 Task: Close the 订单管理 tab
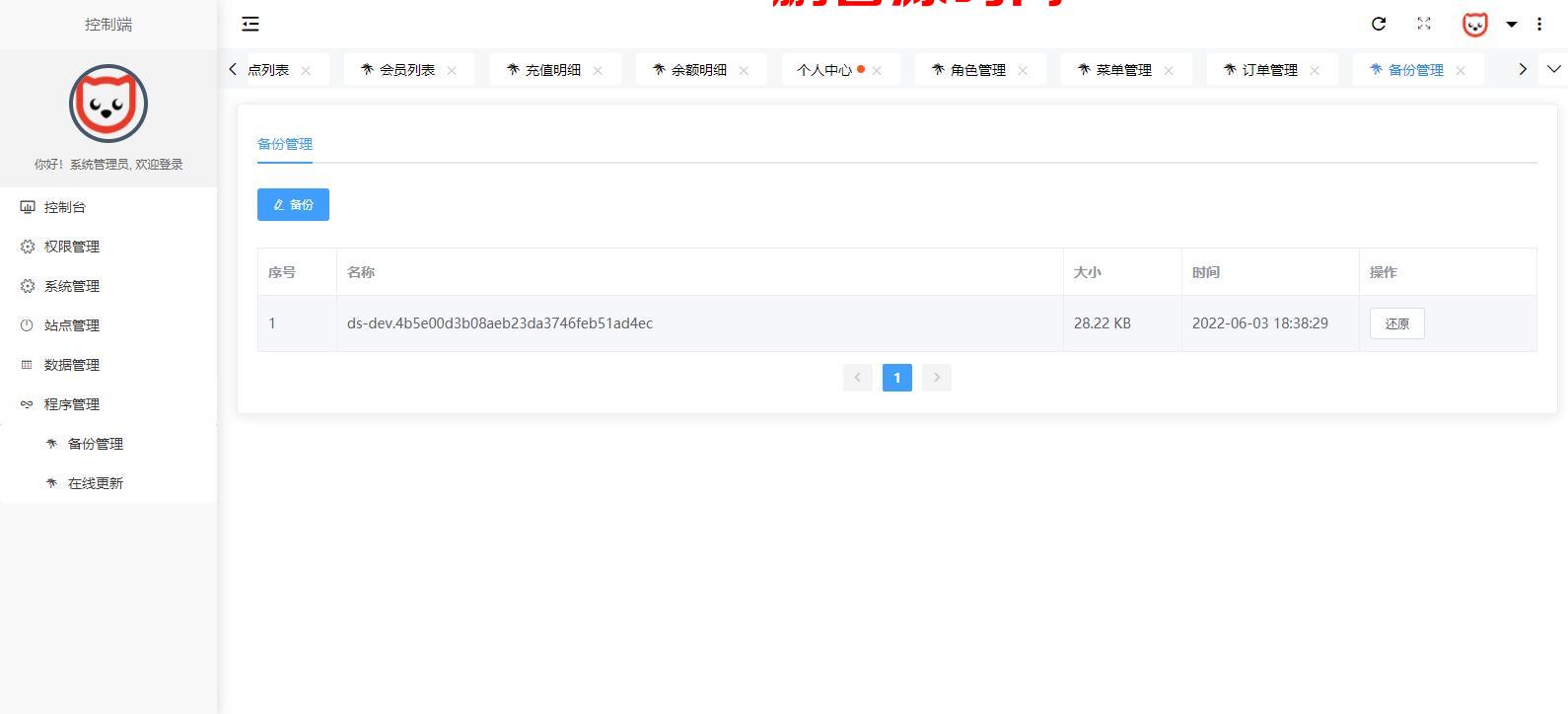click(1315, 70)
